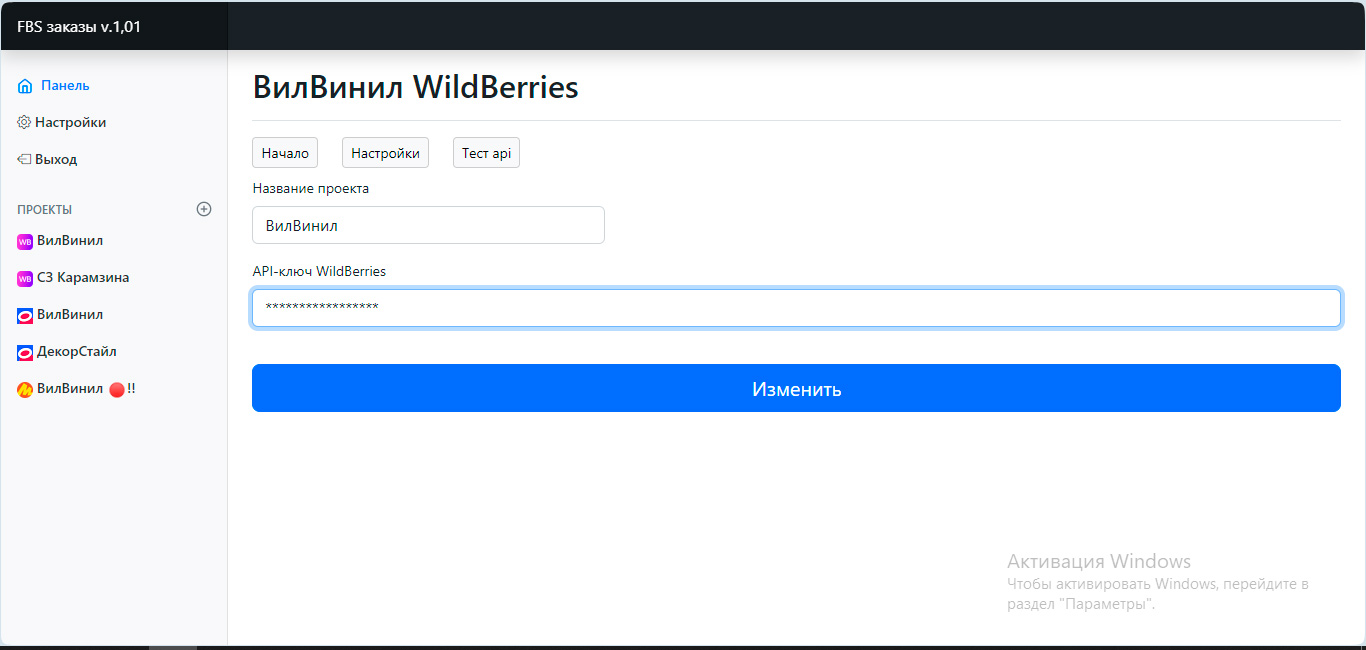
Task: Click the API-ключ WildBerries field
Action: click(795, 308)
